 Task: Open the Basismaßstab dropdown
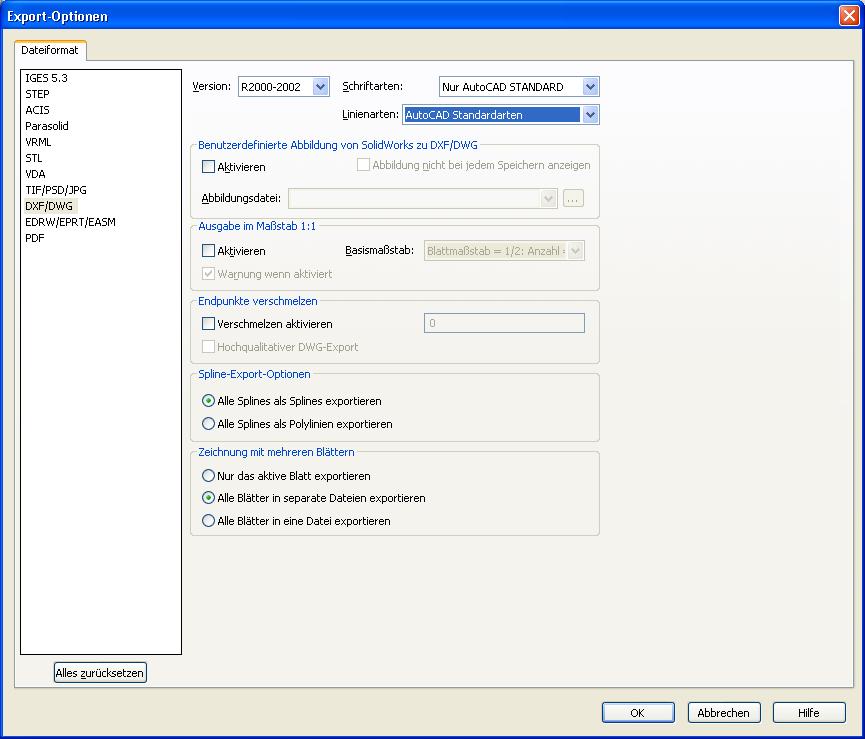click(504, 251)
